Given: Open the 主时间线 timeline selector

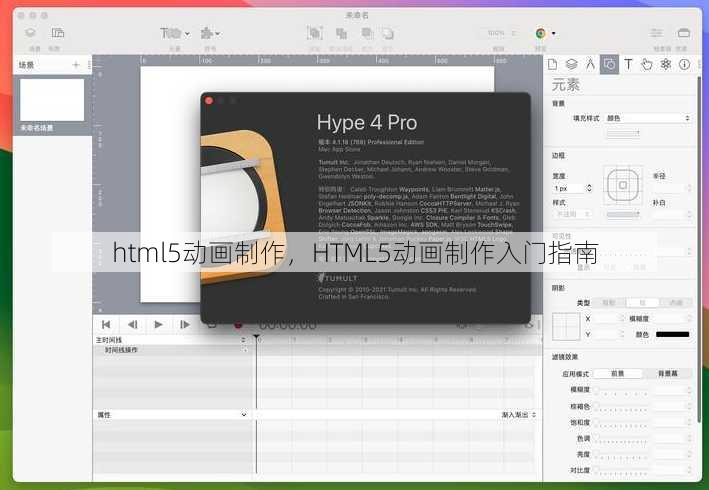Looking at the screenshot, I should tap(171, 340).
